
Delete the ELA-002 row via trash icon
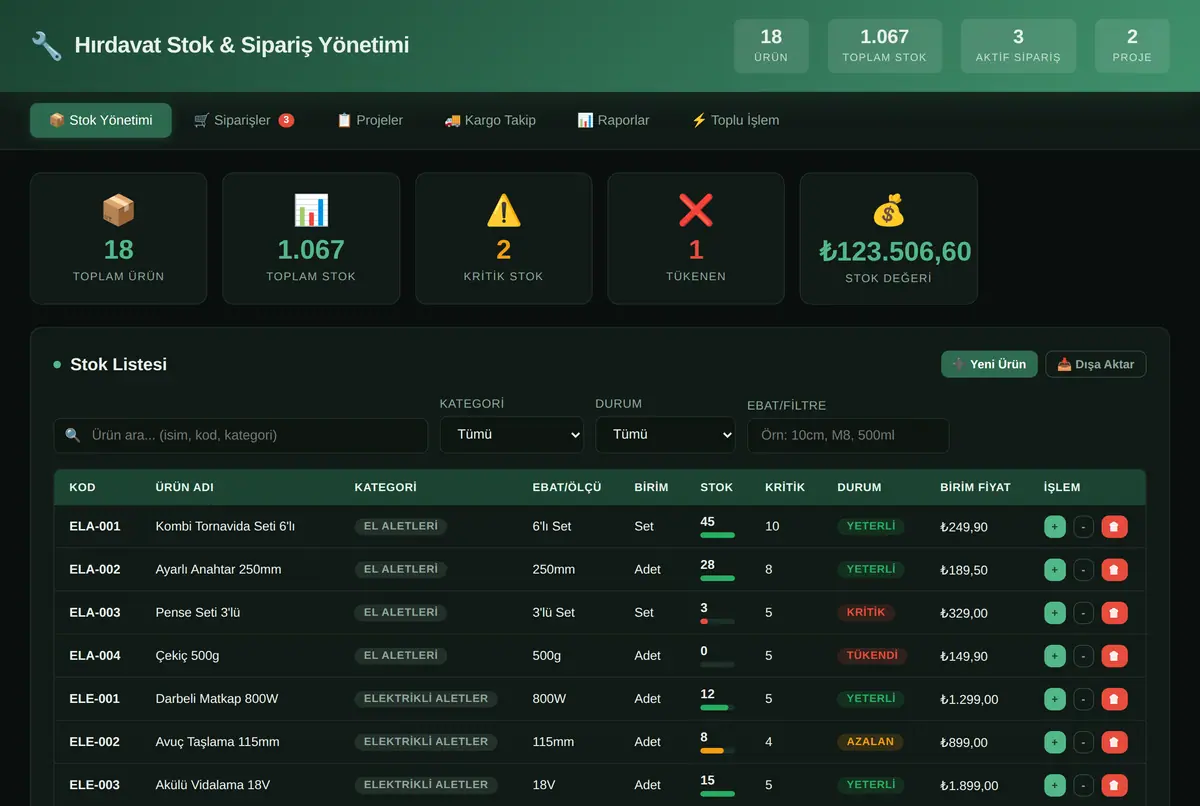1115,570
